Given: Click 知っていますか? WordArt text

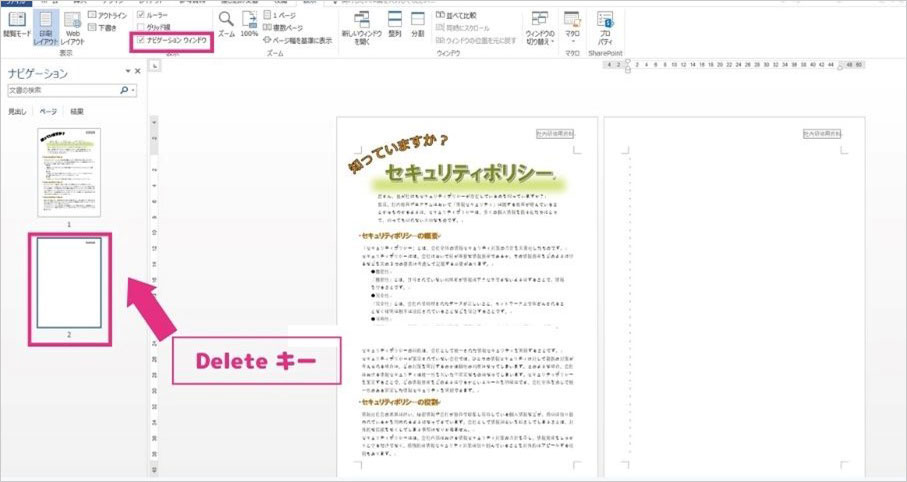Looking at the screenshot, I should pos(397,153).
